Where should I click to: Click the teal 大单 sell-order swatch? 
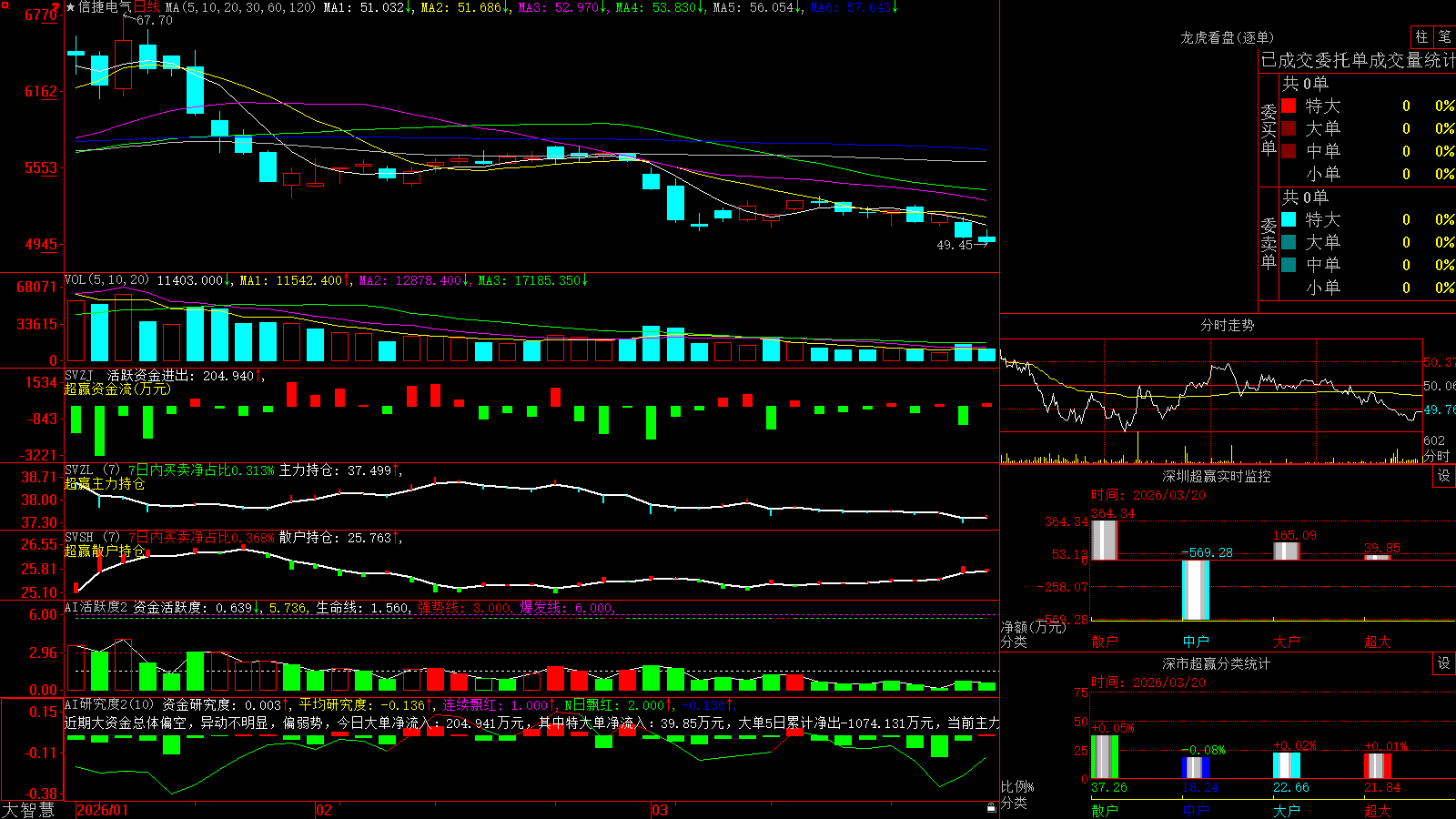[1289, 242]
